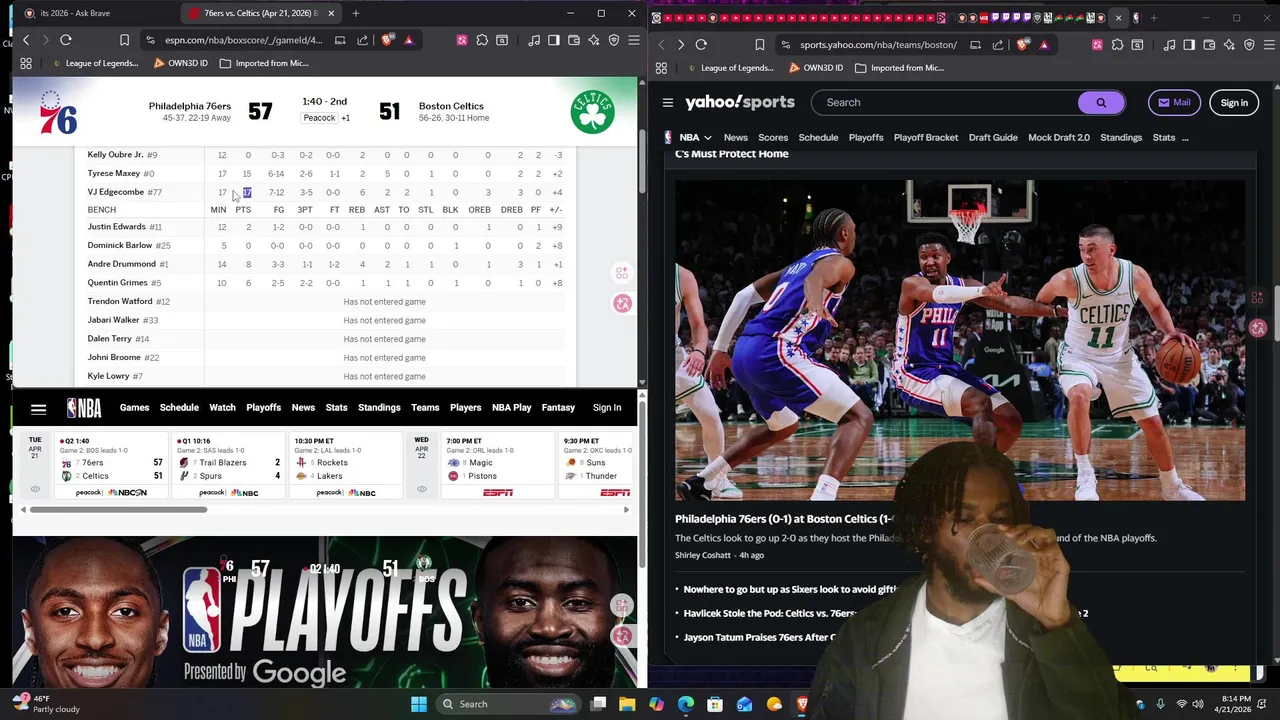This screenshot has width=1280, height=720.
Task: Open the 'League of Legends...' bookmark in ESPN window
Action: pyautogui.click(x=94, y=63)
